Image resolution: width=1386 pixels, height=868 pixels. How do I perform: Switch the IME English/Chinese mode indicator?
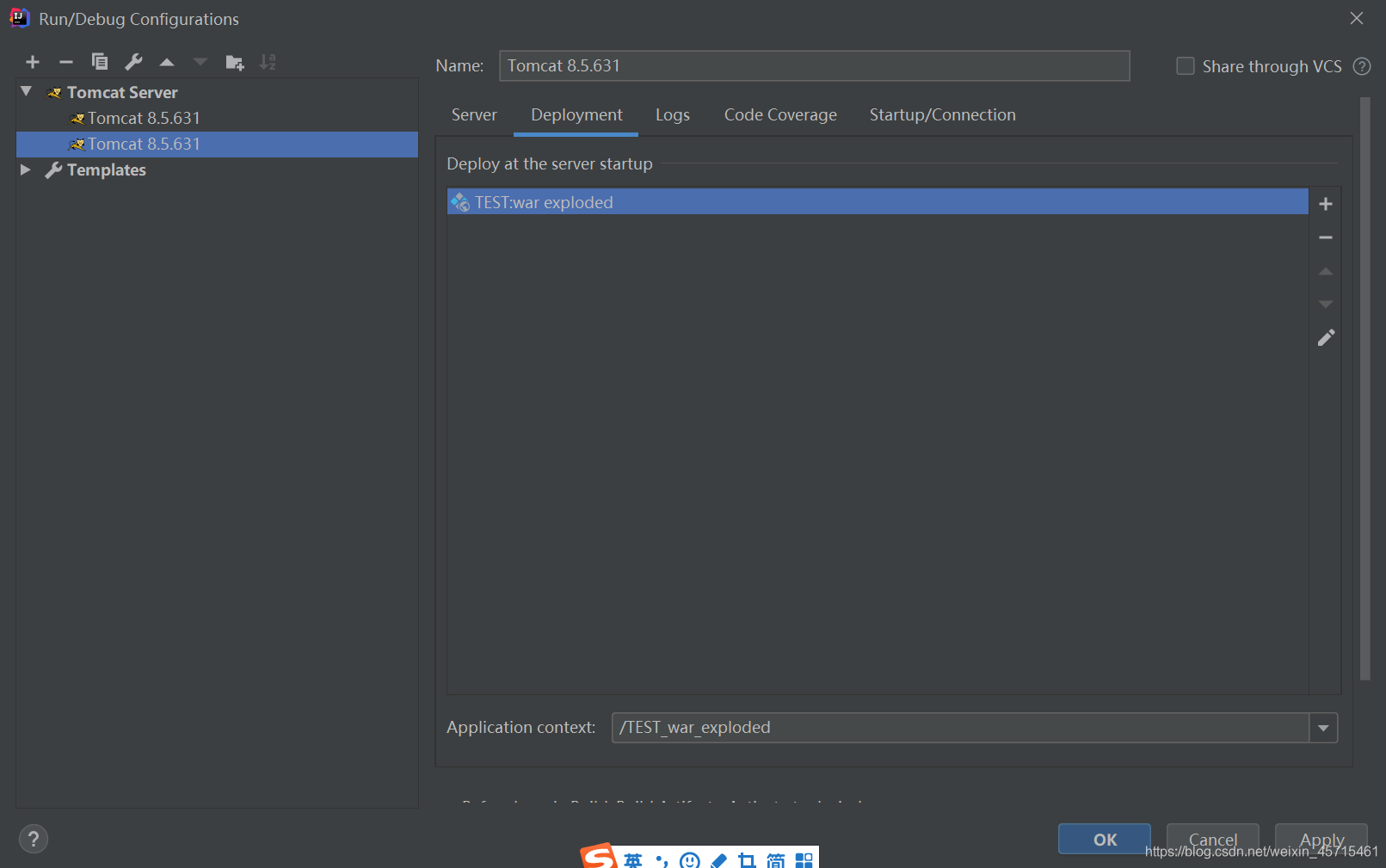[633, 860]
